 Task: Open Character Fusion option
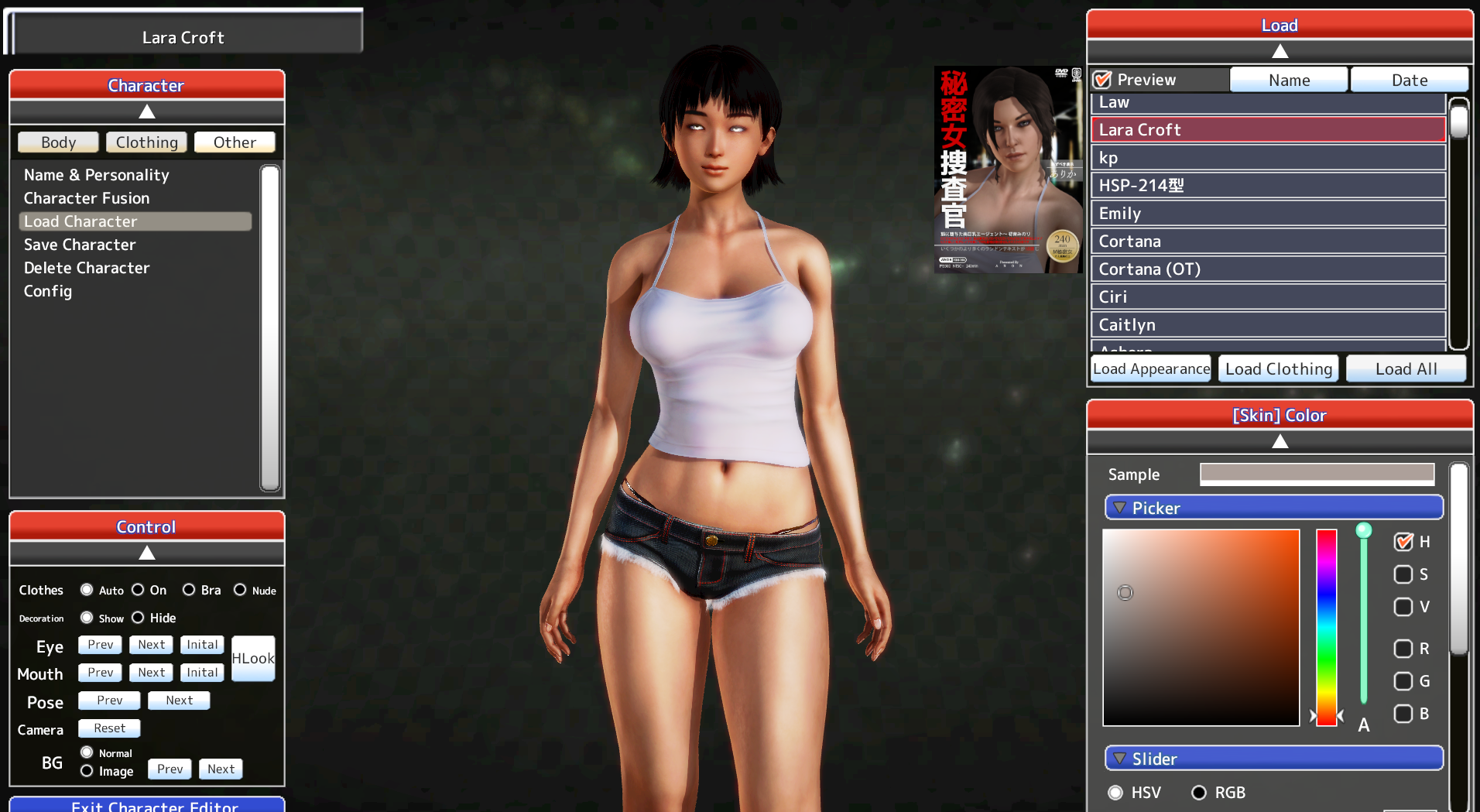click(x=87, y=198)
